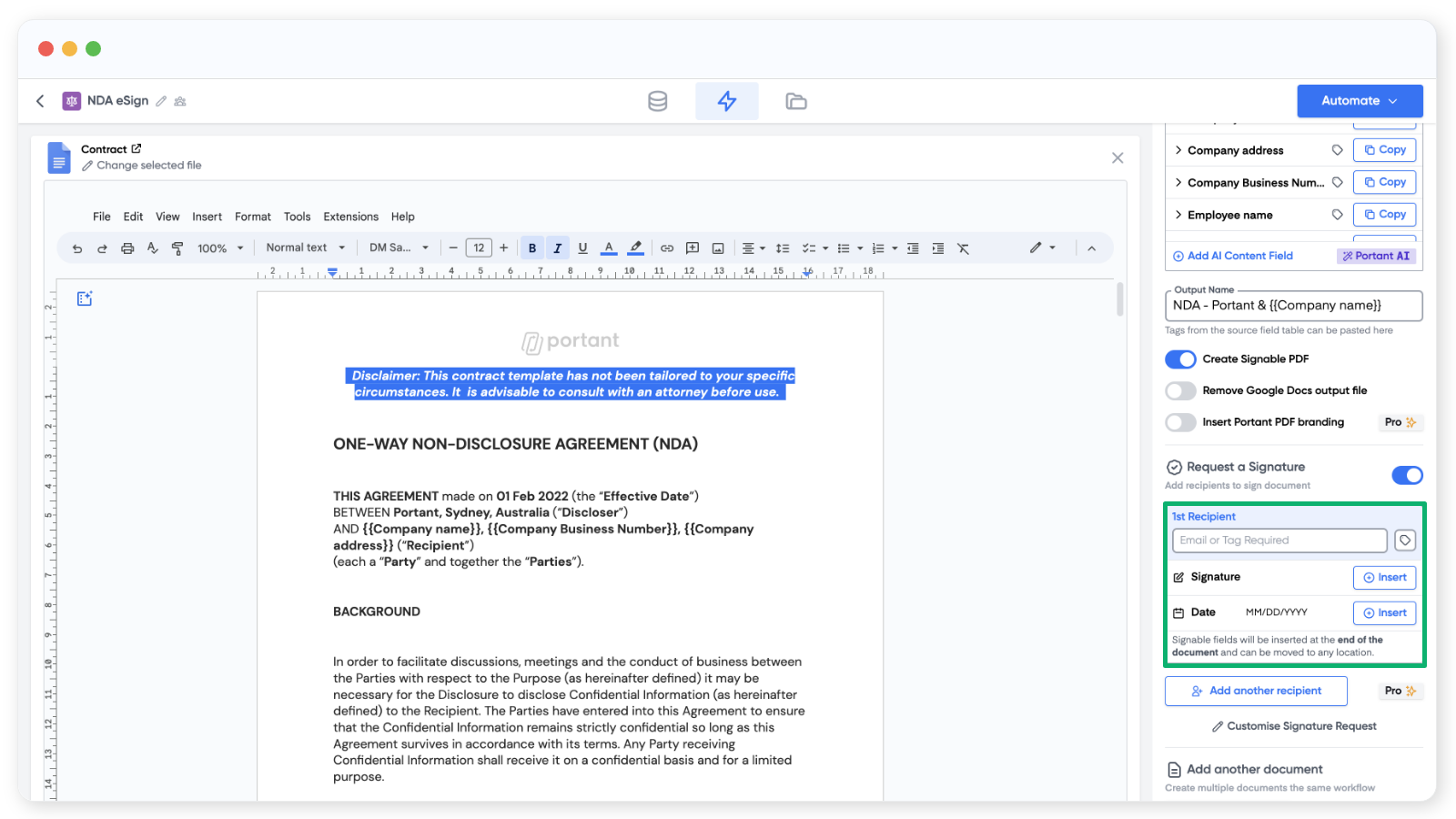The height and width of the screenshot is (819, 1456).
Task: Copy the Company address tag
Action: [x=1384, y=150]
